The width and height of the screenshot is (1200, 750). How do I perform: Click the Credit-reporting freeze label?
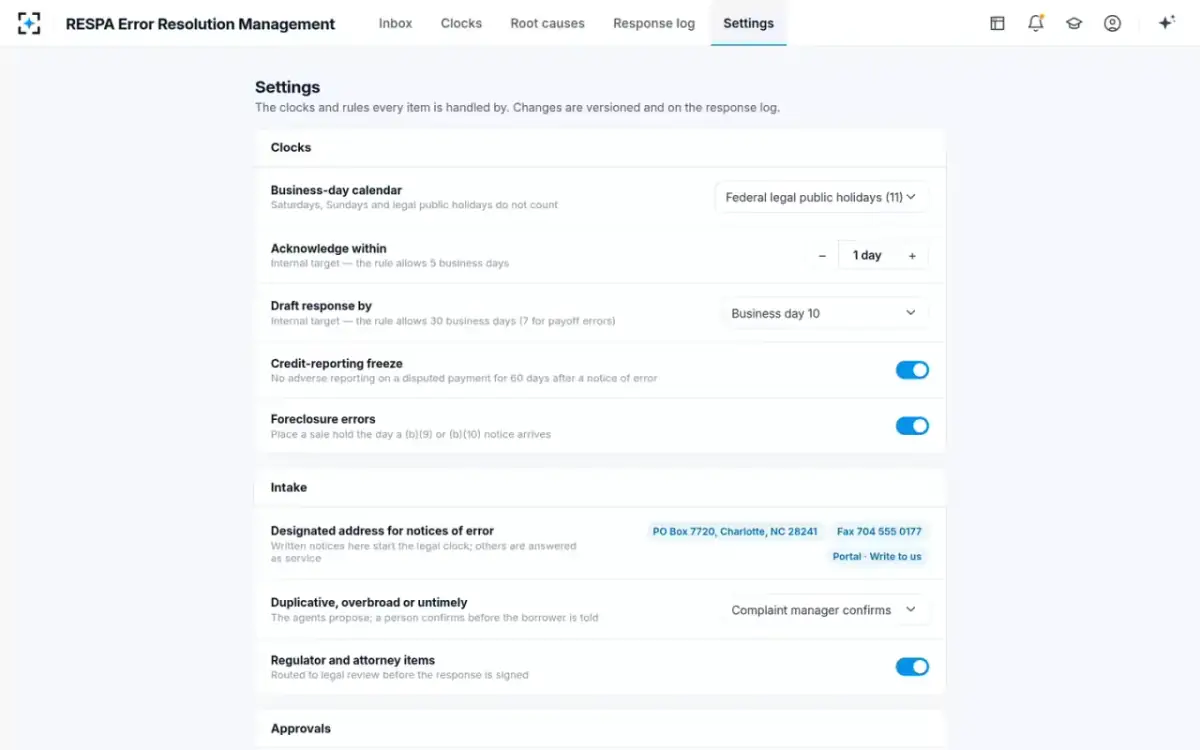click(x=336, y=364)
